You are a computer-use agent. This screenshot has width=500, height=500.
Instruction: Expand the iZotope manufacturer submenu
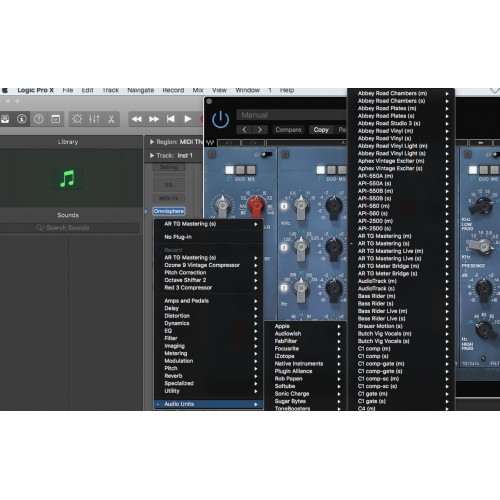[305, 356]
